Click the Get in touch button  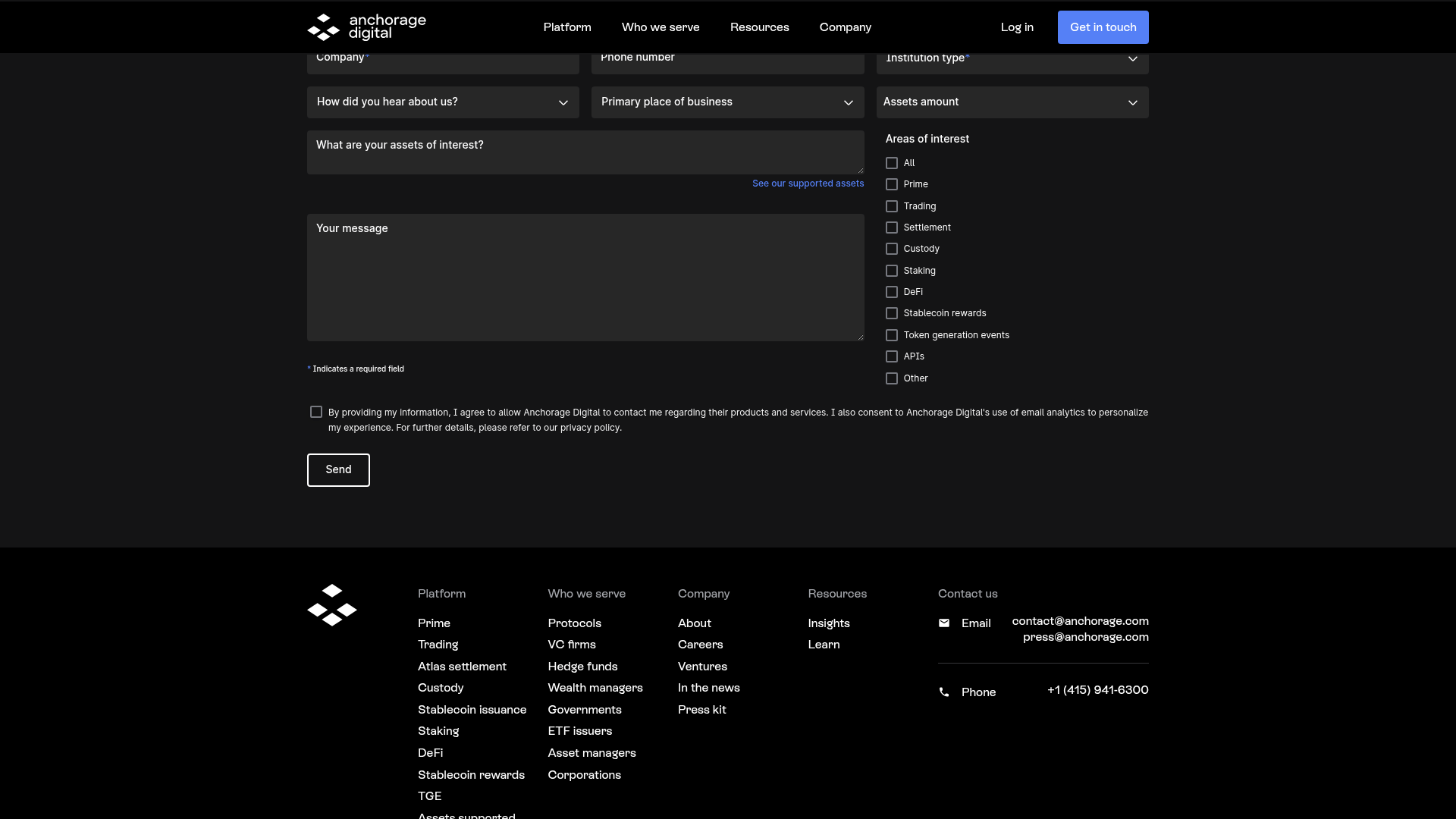(1103, 27)
